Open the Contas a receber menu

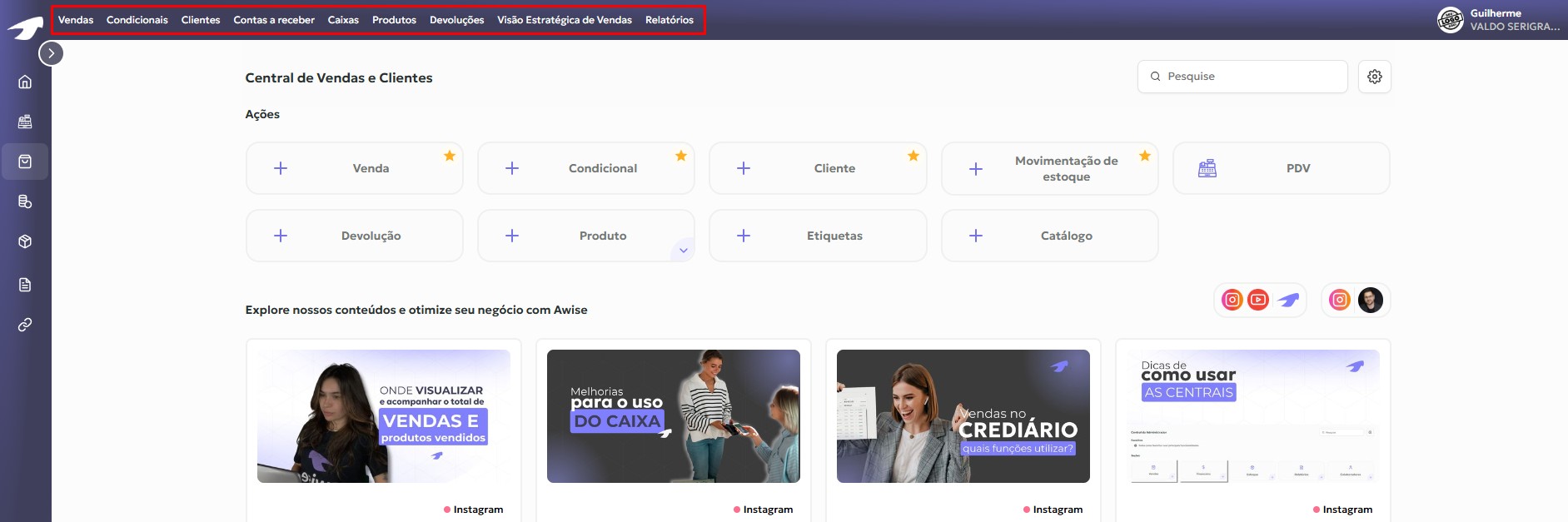pos(274,20)
